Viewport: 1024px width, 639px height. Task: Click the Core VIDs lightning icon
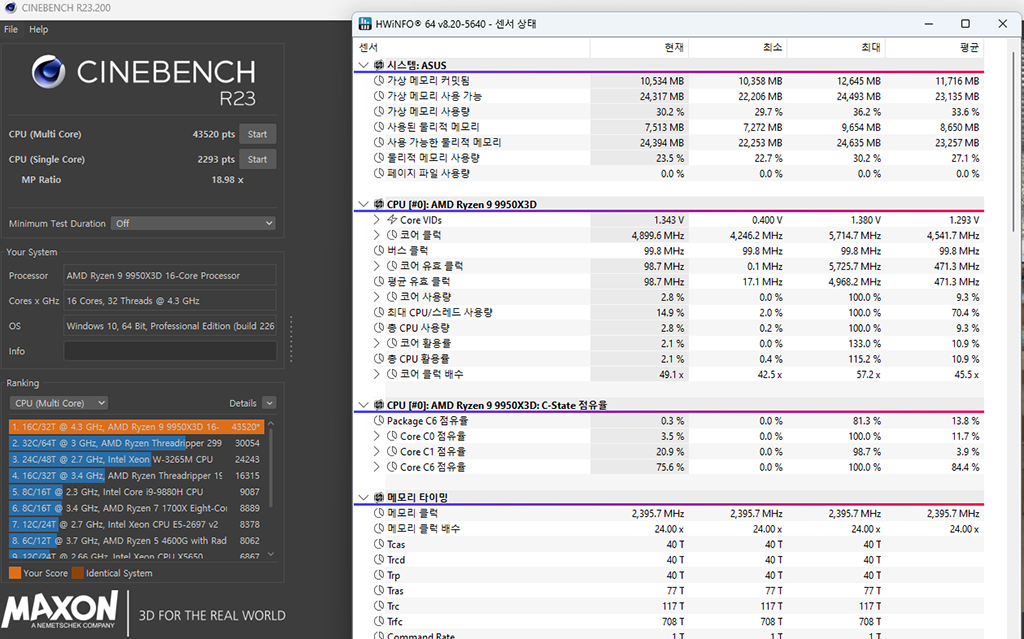click(x=392, y=220)
